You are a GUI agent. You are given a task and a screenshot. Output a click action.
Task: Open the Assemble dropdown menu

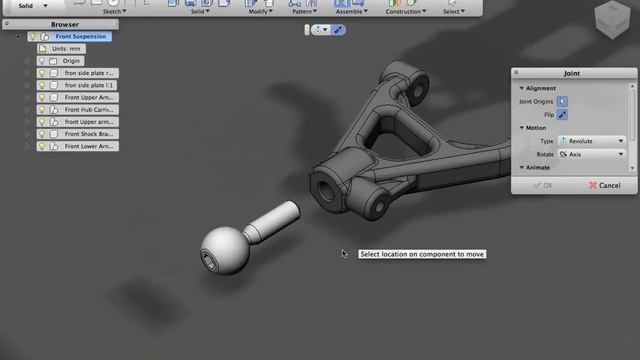click(x=351, y=11)
